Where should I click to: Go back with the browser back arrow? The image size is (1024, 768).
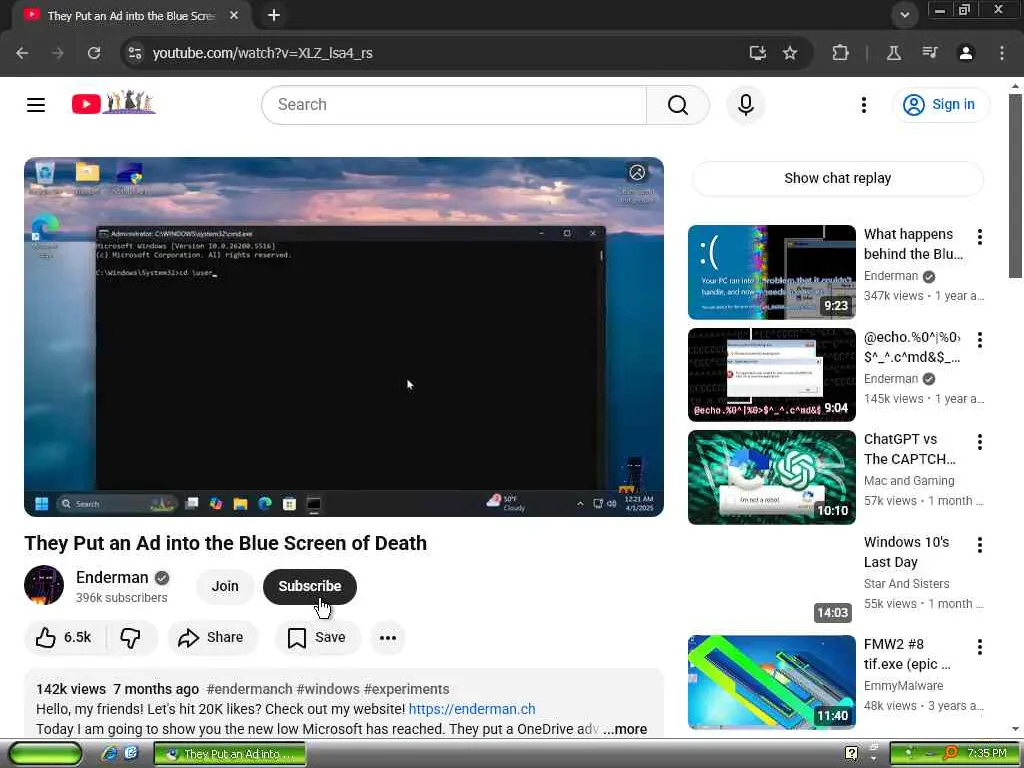point(22,53)
